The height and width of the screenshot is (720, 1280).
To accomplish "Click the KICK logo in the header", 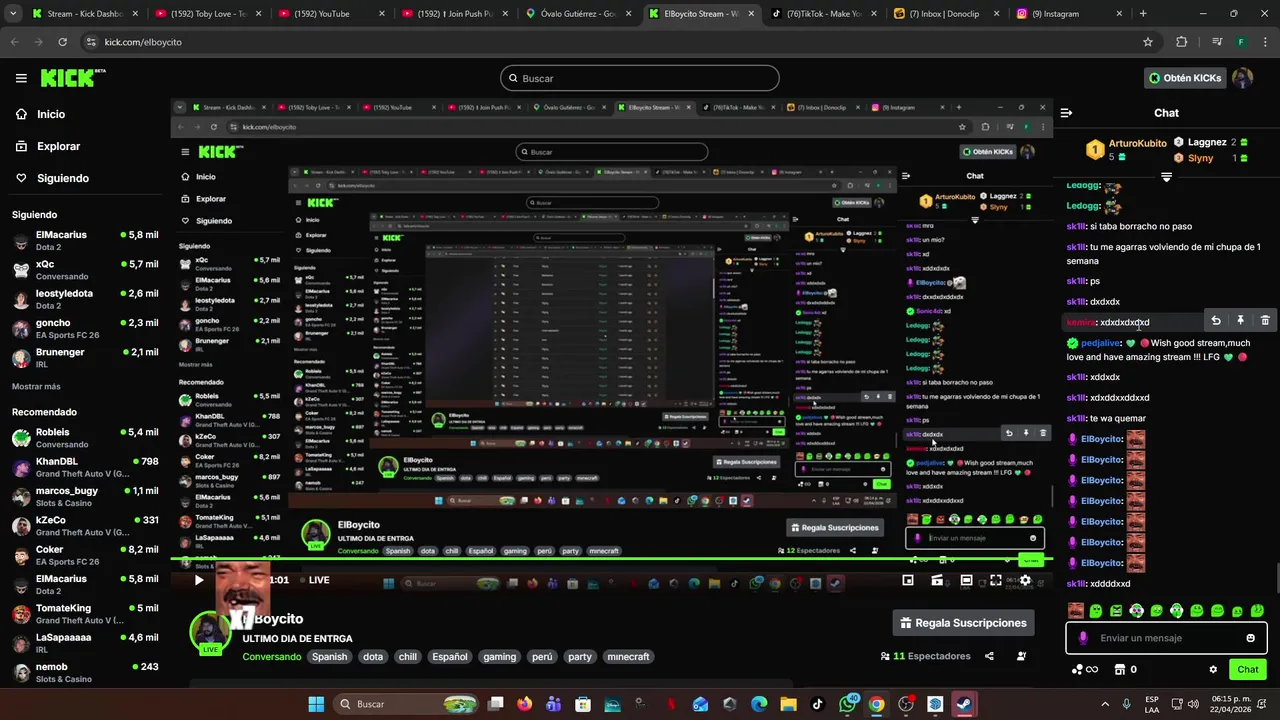I will (x=72, y=78).
